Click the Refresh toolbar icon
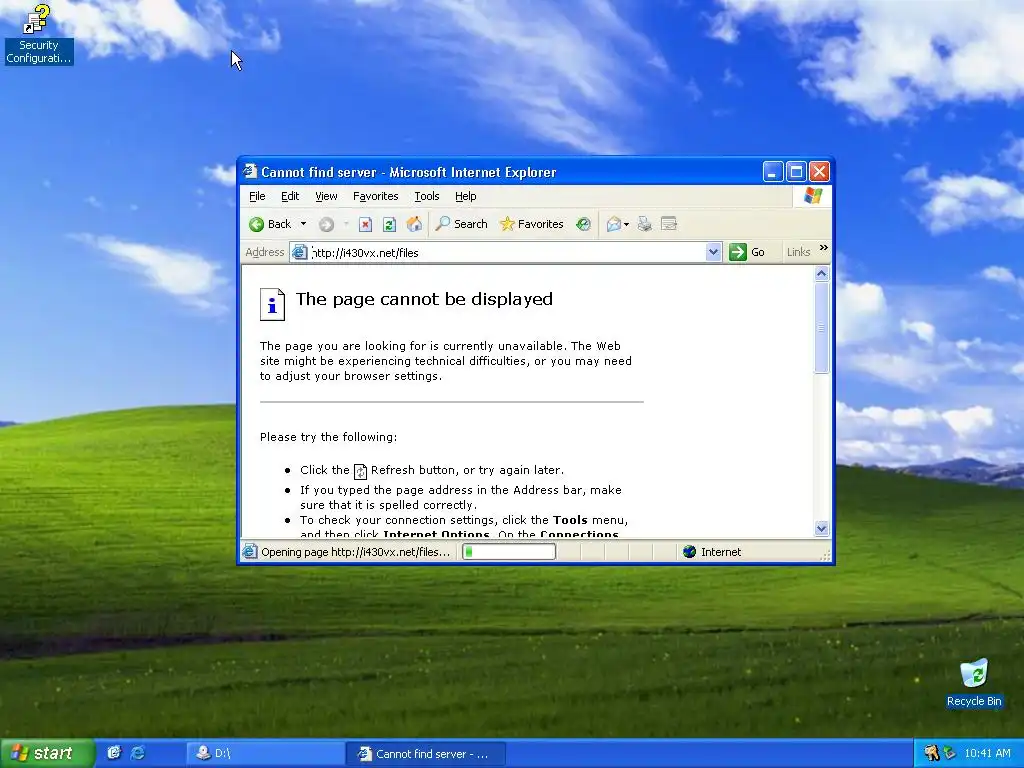Screen dimensions: 1024x768 click(389, 225)
